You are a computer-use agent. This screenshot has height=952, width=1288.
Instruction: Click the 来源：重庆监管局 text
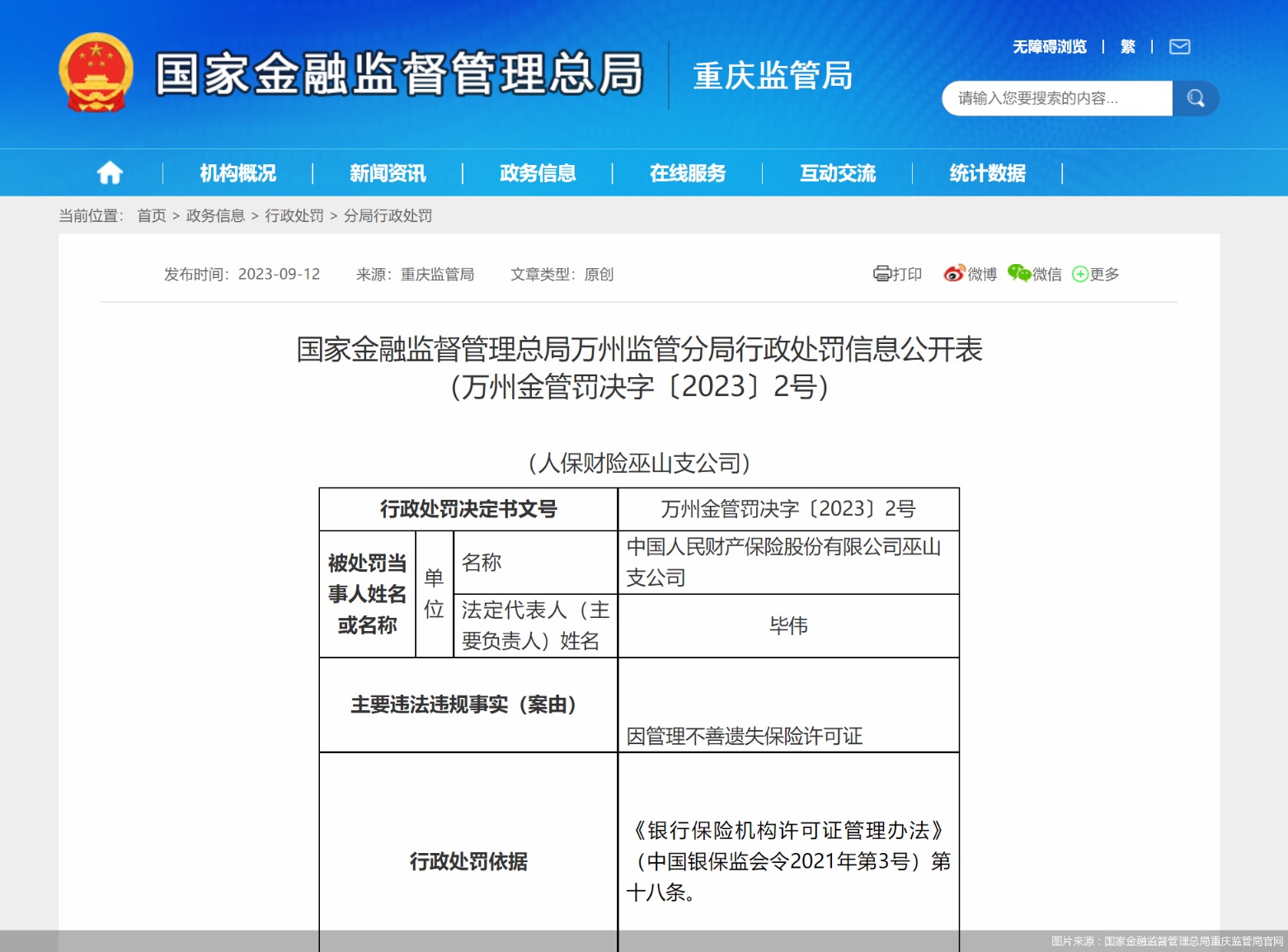(415, 274)
